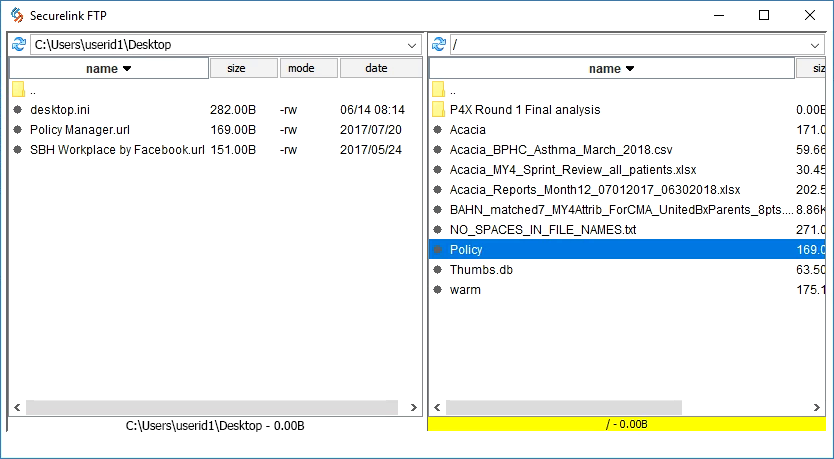Expand the local path dropdown
This screenshot has width=834, height=459.
[x=413, y=45]
